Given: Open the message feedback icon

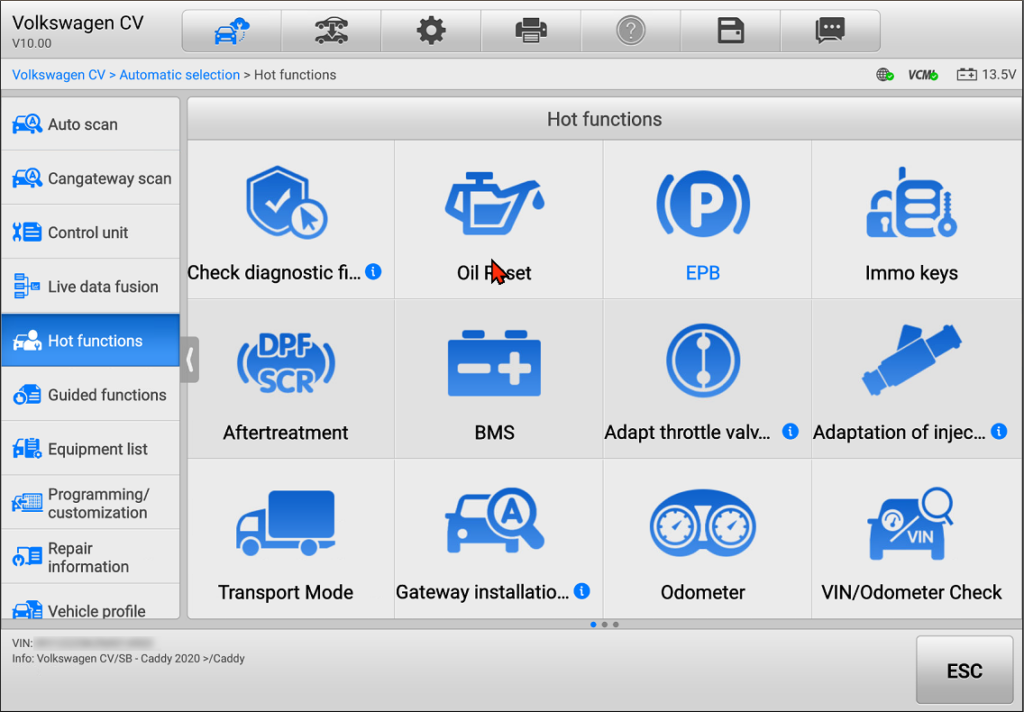Looking at the screenshot, I should (830, 31).
